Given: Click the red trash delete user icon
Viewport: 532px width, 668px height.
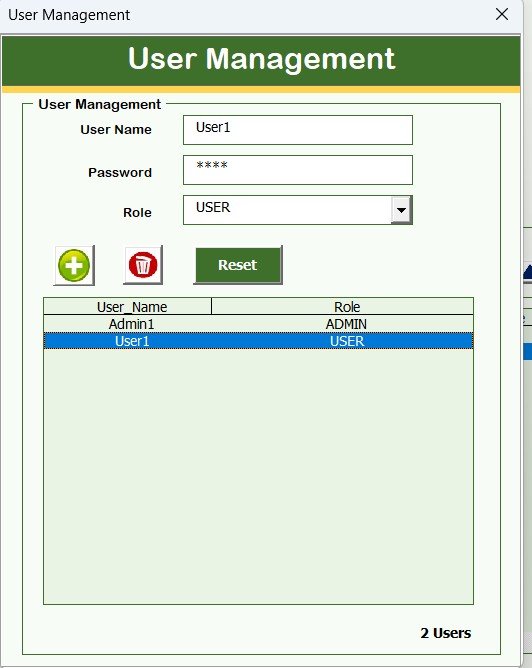Looking at the screenshot, I should click(143, 265).
